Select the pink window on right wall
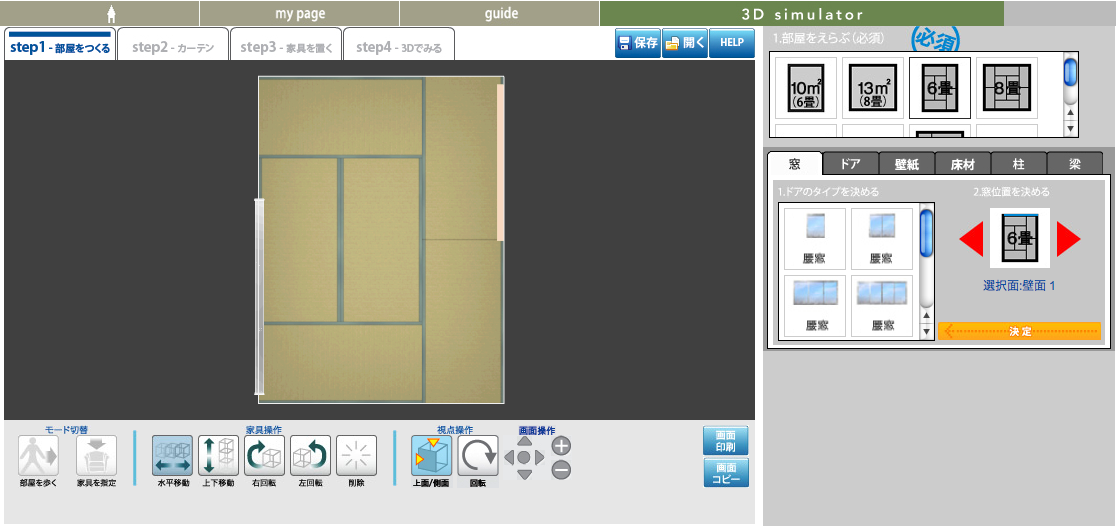 [x=501, y=162]
